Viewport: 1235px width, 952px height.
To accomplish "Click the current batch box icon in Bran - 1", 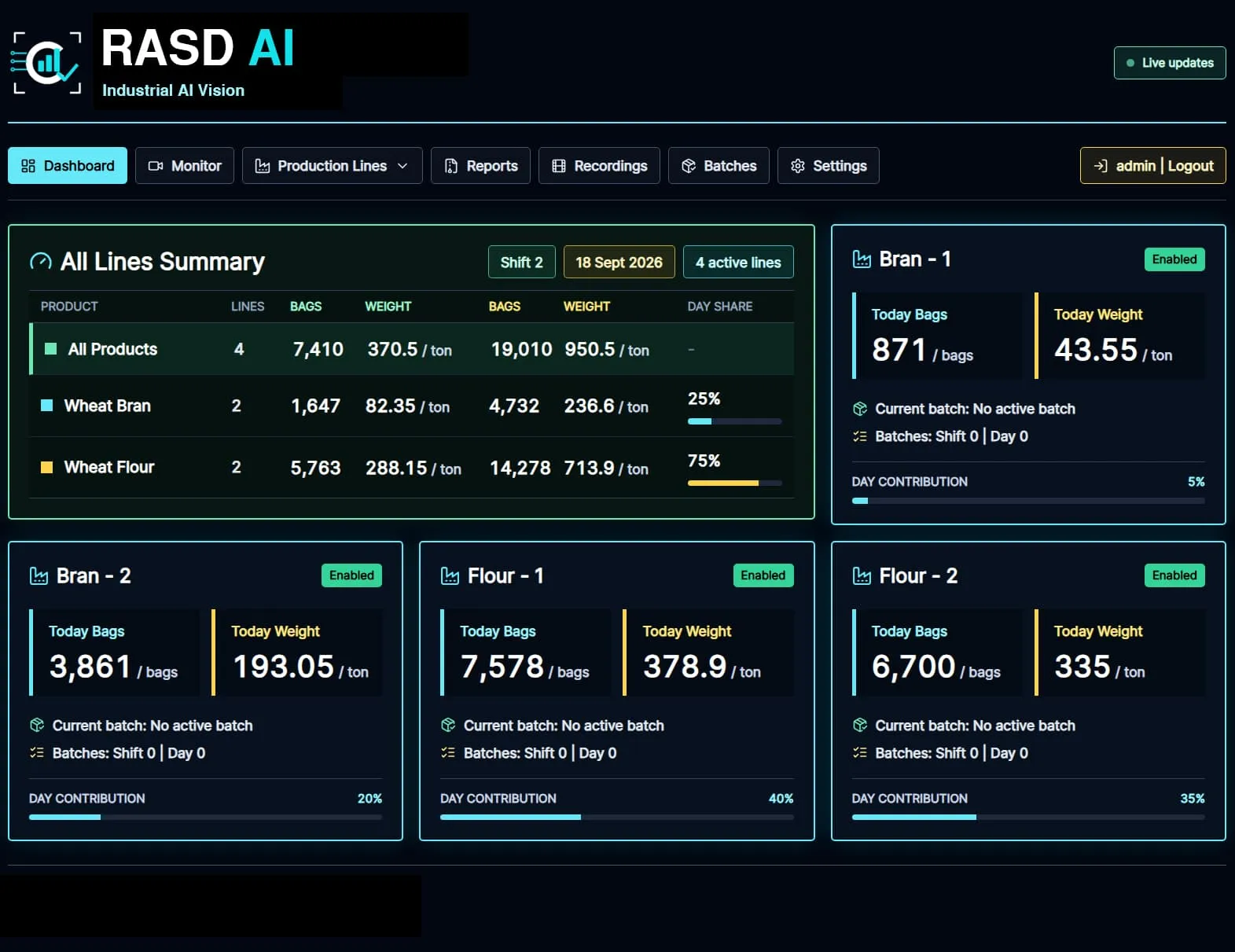I will 860,409.
